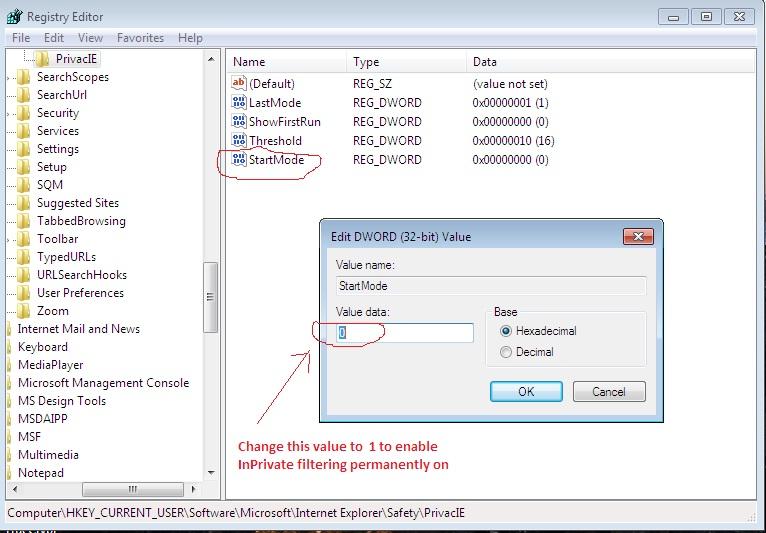Expand the Toolbar key
Screen dimensions: 766x533
(9, 240)
